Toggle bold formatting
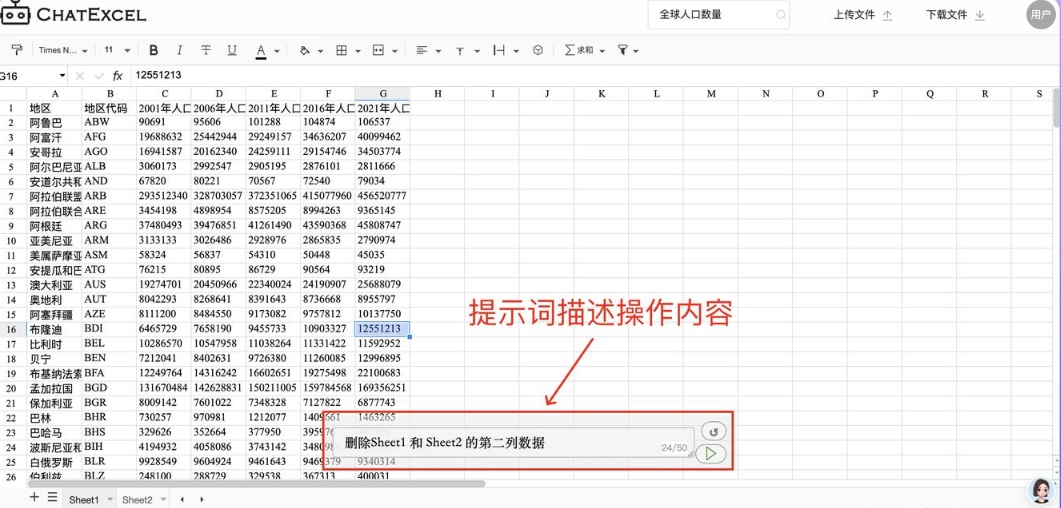The height and width of the screenshot is (508, 1061). point(153,50)
